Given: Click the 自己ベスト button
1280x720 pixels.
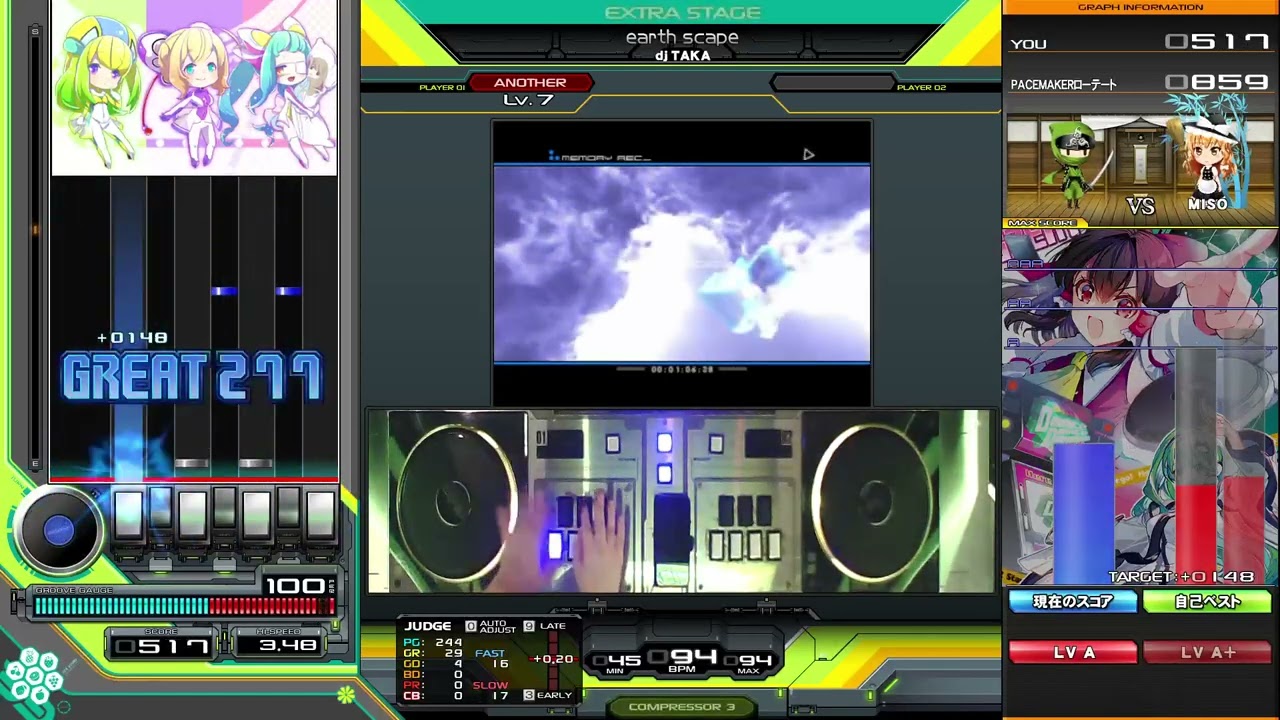Looking at the screenshot, I should (x=1207, y=601).
